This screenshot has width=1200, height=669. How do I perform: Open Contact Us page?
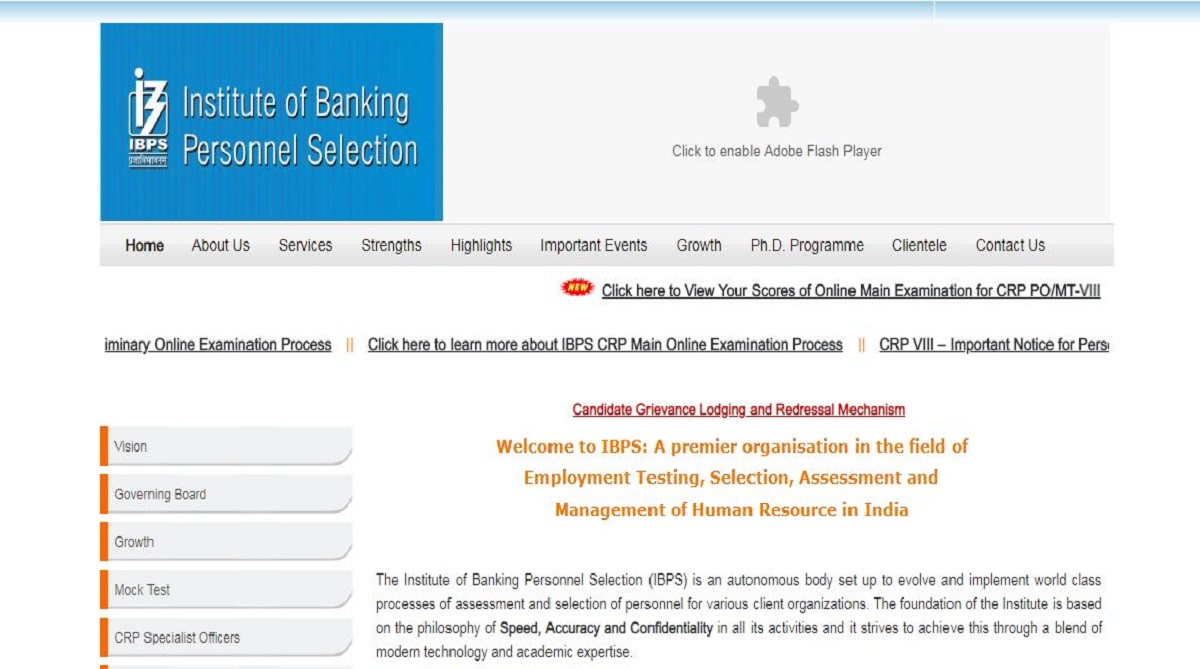tap(1010, 245)
